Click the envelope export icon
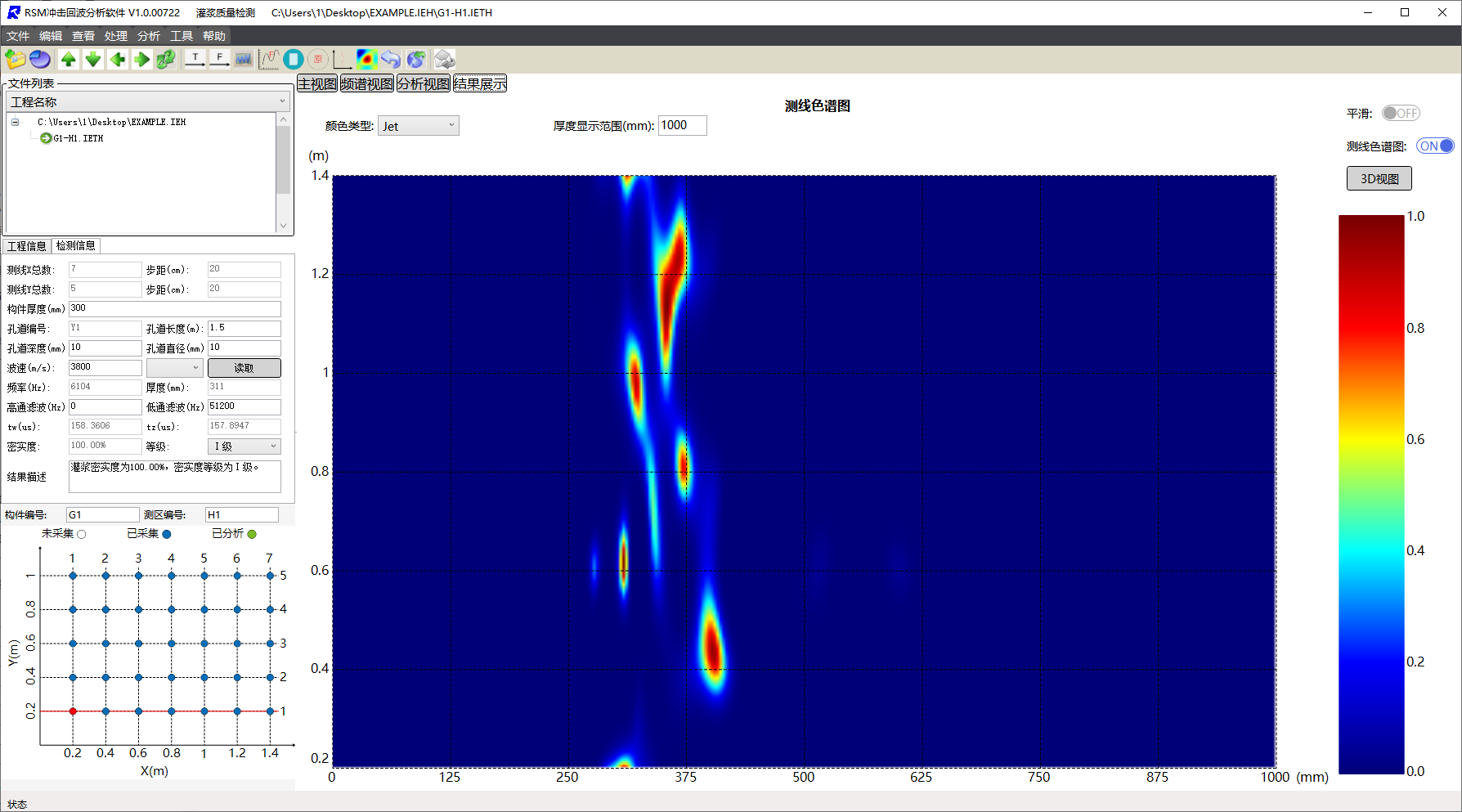 (444, 59)
